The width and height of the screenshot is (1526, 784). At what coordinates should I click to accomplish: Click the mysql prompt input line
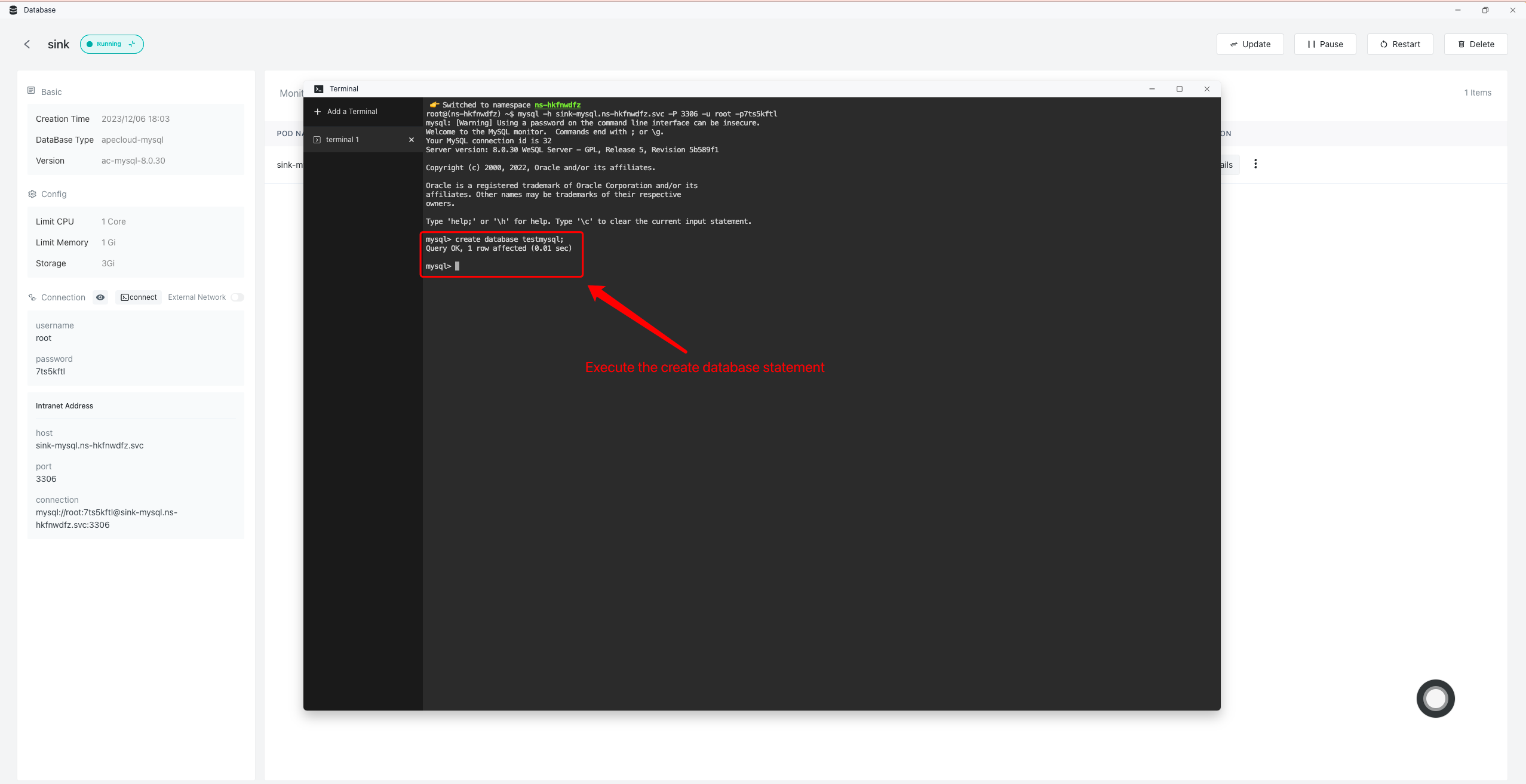[458, 266]
